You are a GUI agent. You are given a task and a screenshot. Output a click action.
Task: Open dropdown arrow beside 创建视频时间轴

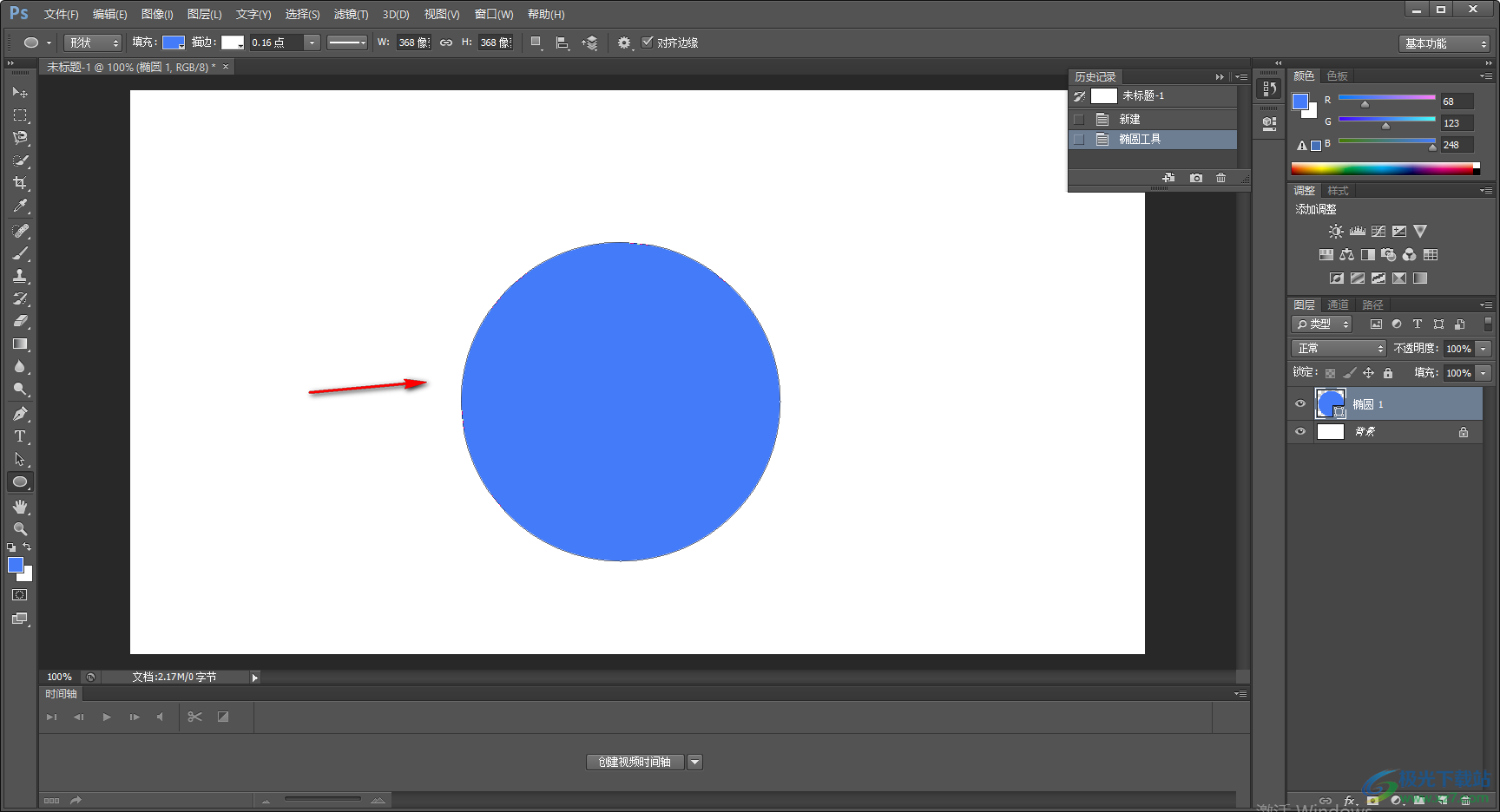[x=694, y=762]
